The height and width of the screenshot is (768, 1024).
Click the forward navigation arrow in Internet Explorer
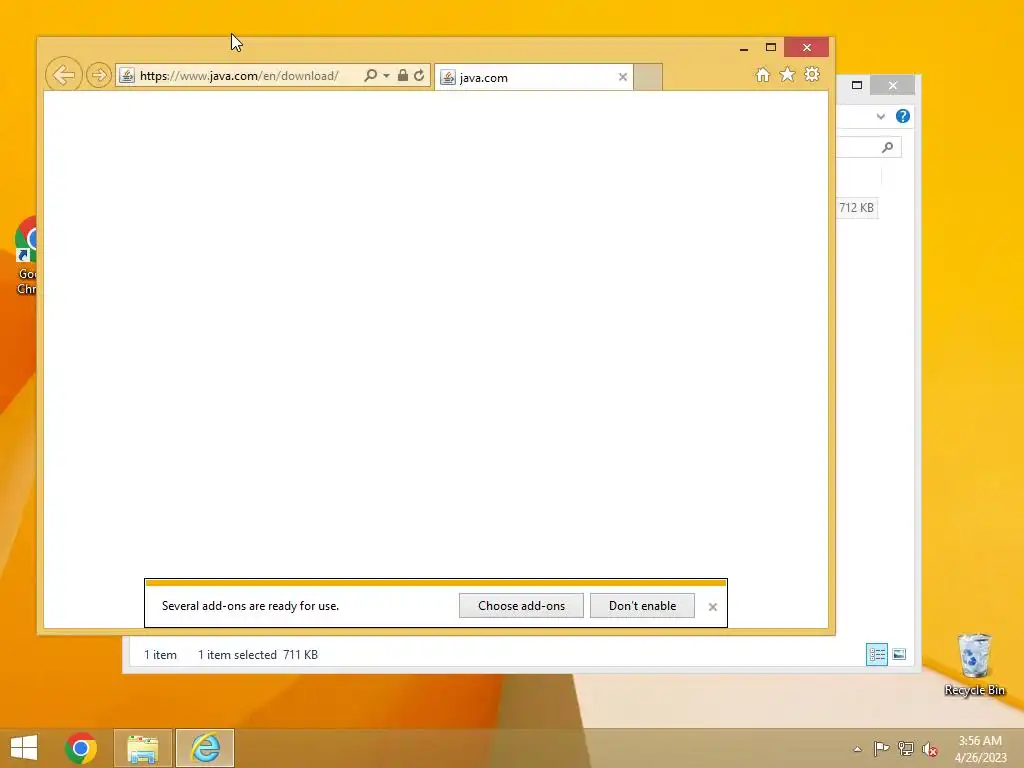[x=99, y=75]
